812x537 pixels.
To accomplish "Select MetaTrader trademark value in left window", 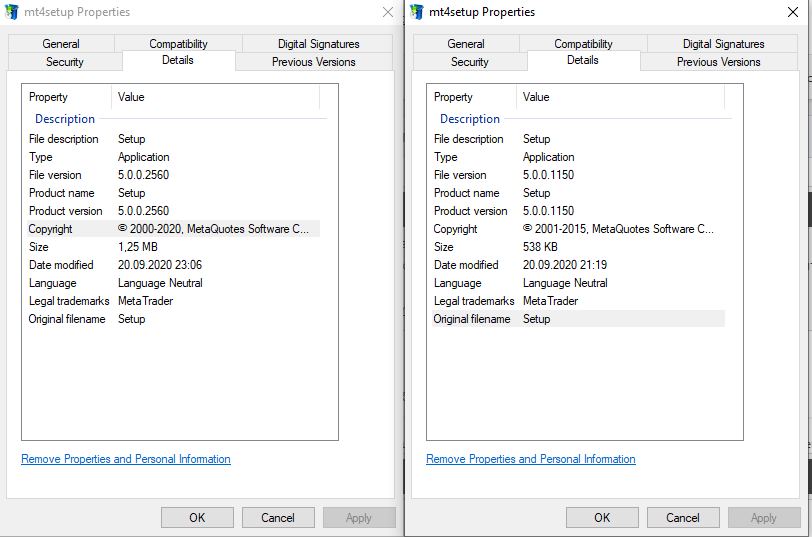I will (x=146, y=301).
